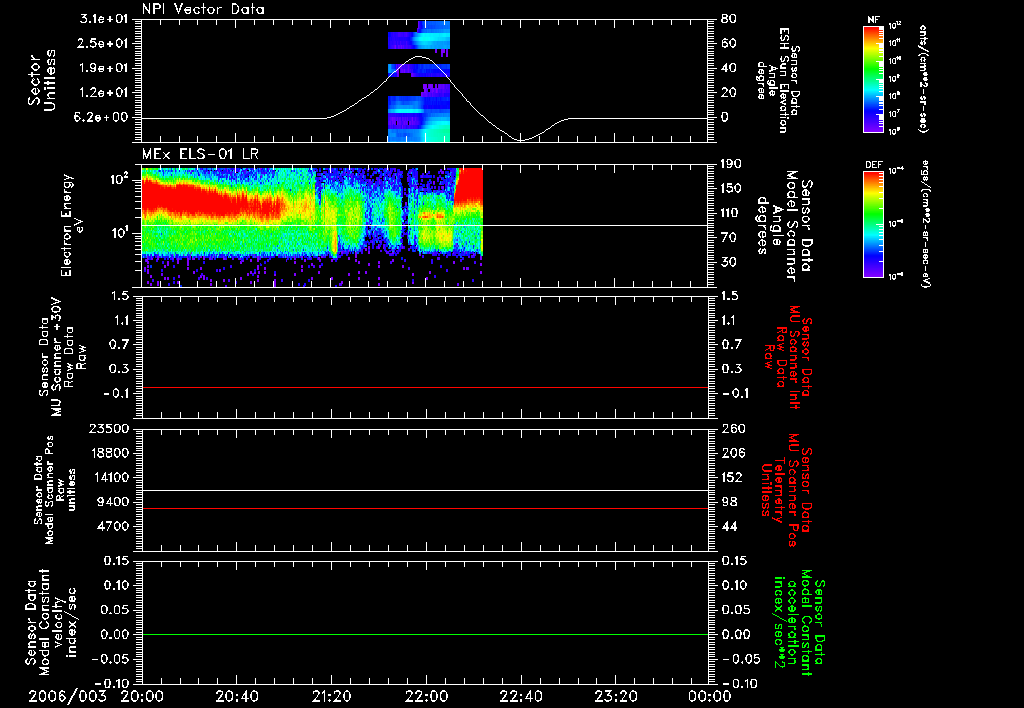1024x708 pixels.
Task: Click the '4700' scanner position tick value
Action: coord(115,526)
